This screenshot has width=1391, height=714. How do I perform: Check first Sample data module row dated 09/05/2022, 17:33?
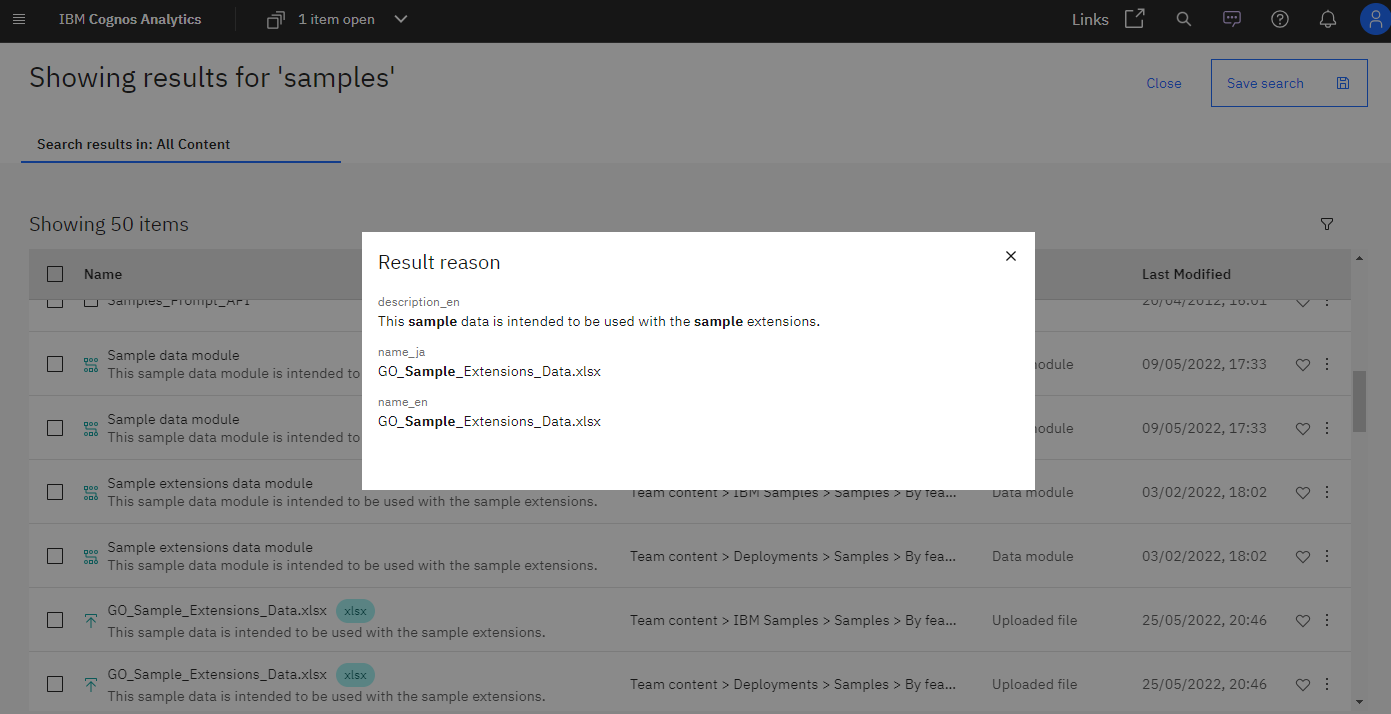coord(55,364)
